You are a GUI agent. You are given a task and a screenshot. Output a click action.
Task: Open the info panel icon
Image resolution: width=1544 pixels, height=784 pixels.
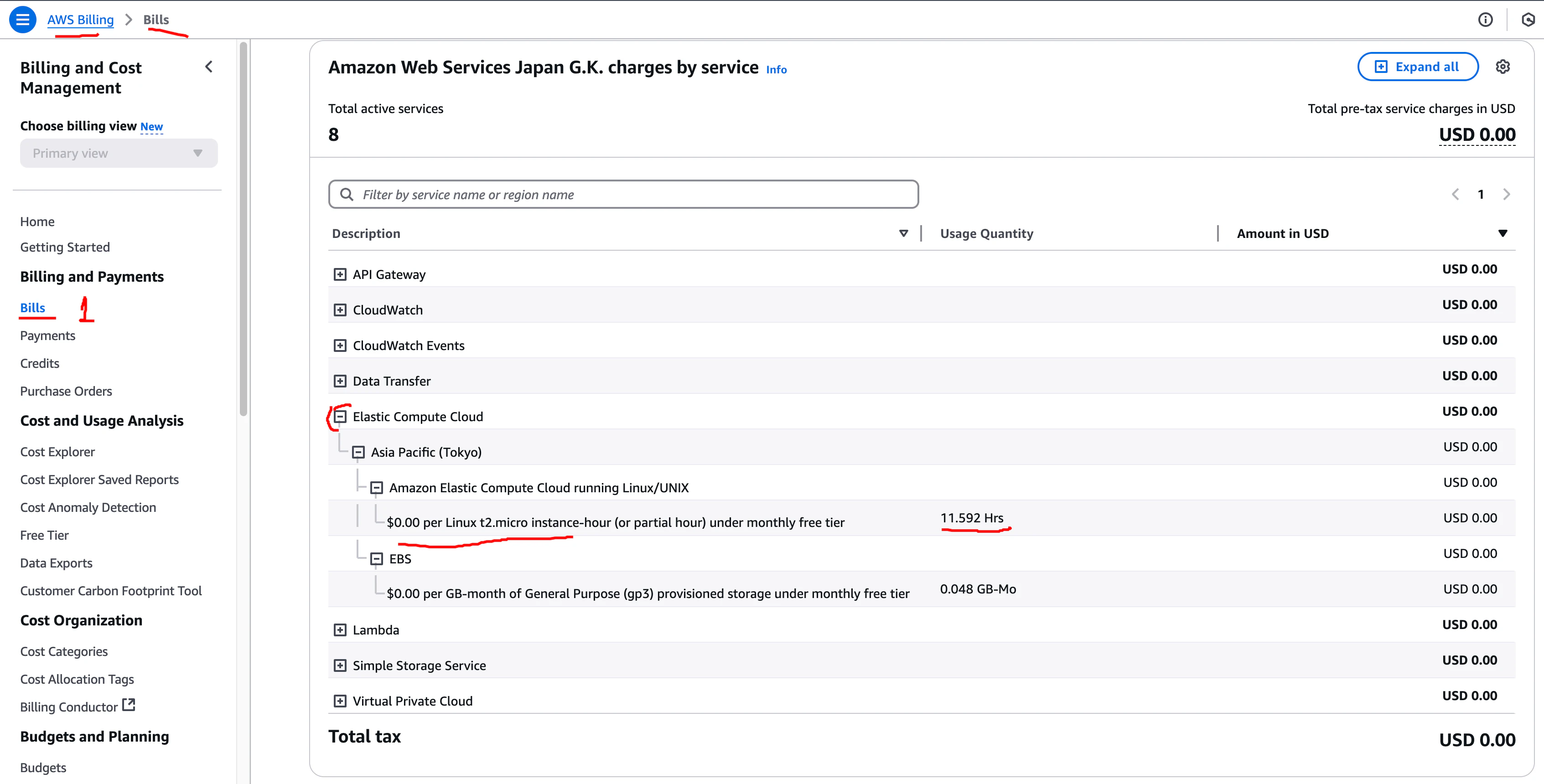click(x=1485, y=20)
